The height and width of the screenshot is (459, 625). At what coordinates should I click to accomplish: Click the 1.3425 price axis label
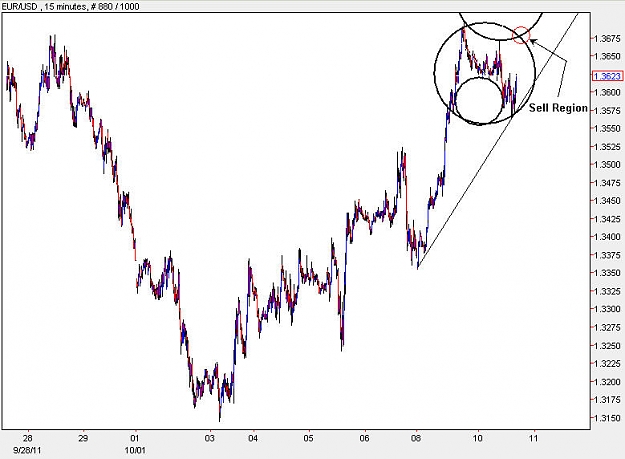(x=607, y=219)
